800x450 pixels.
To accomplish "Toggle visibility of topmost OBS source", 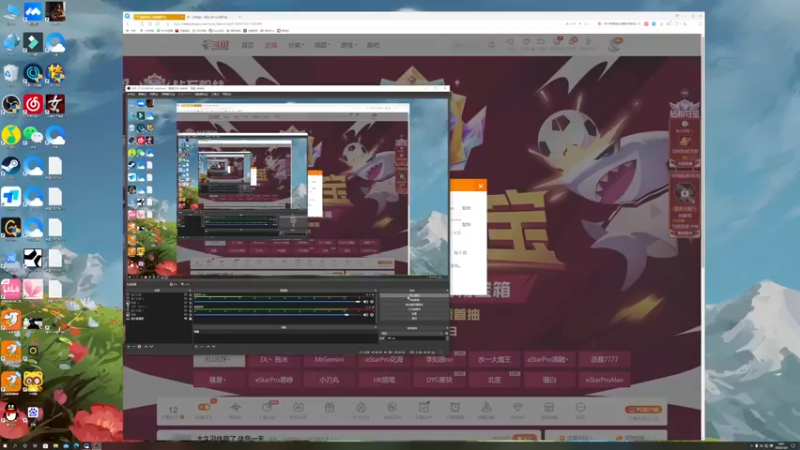I will 186,294.
